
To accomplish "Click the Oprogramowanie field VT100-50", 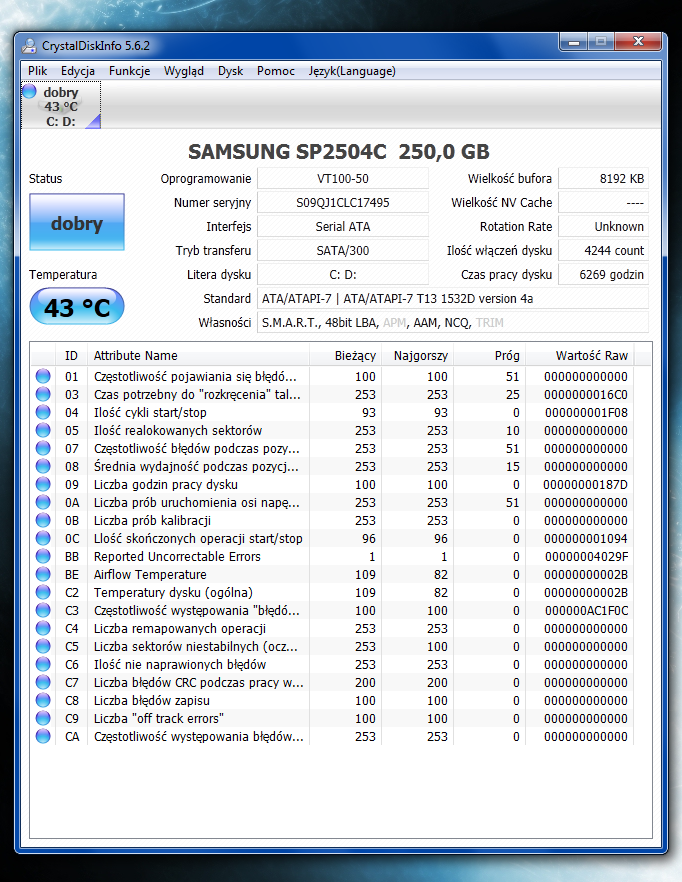I will pos(343,179).
